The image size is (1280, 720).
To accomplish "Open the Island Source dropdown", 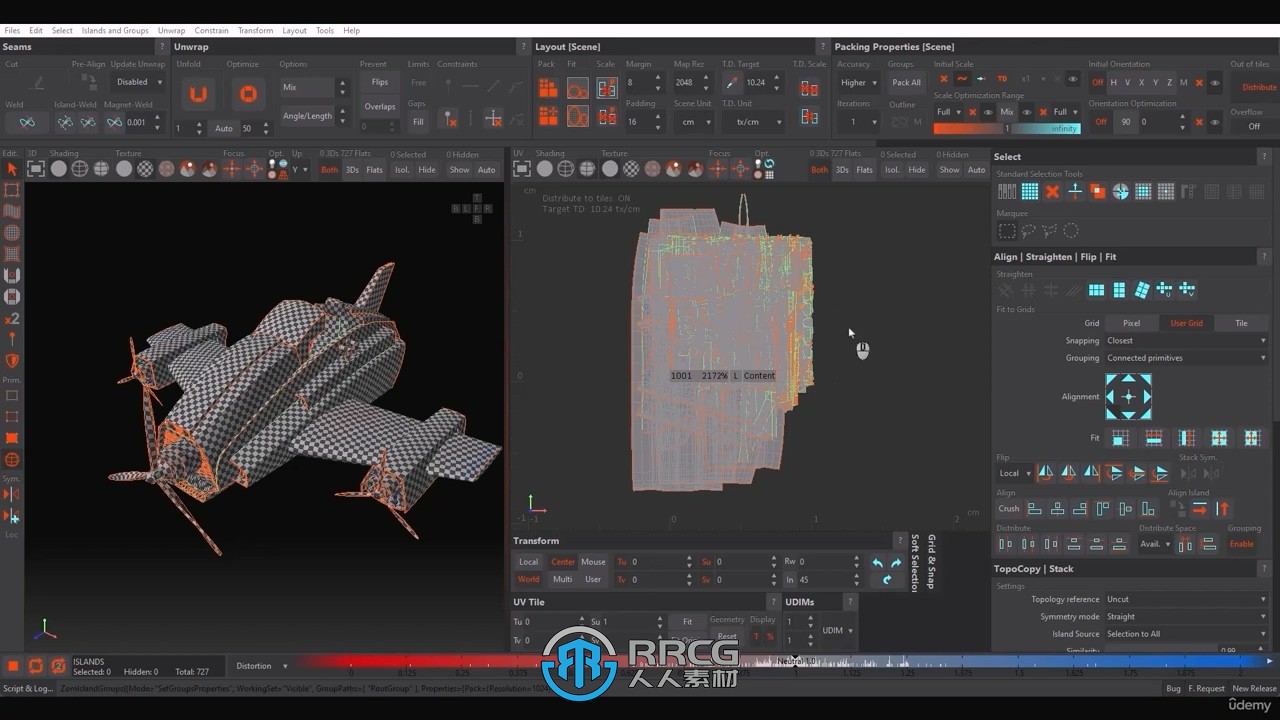I will (x=1186, y=634).
